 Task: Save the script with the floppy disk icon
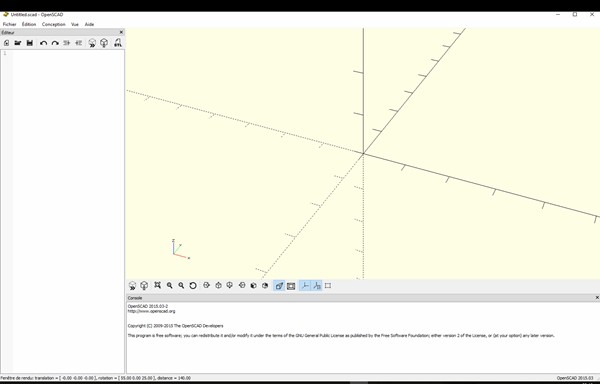click(x=29, y=43)
